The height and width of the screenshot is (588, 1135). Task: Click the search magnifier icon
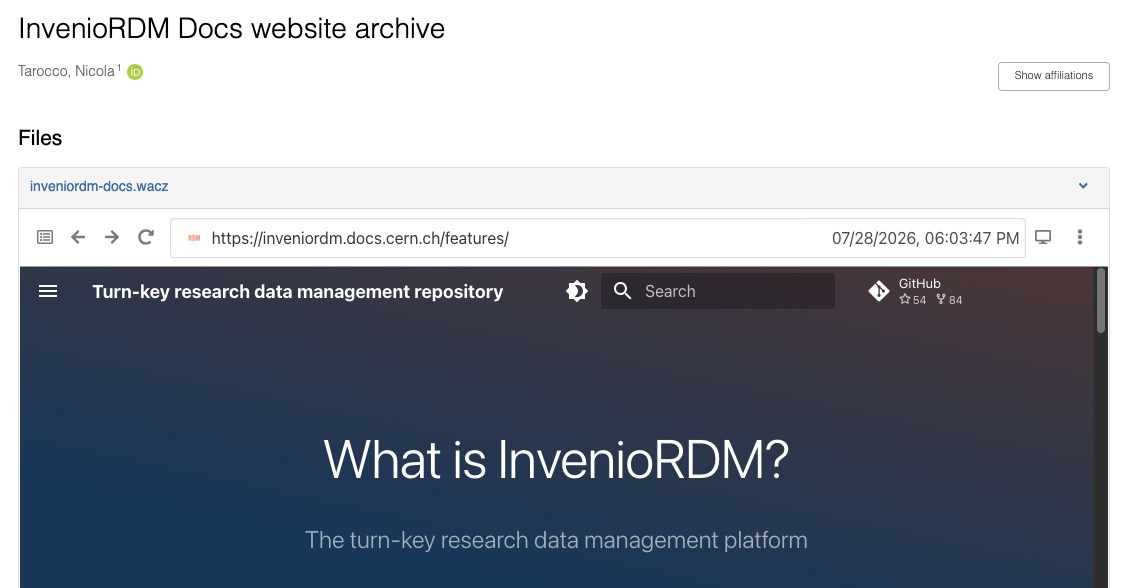tap(623, 291)
